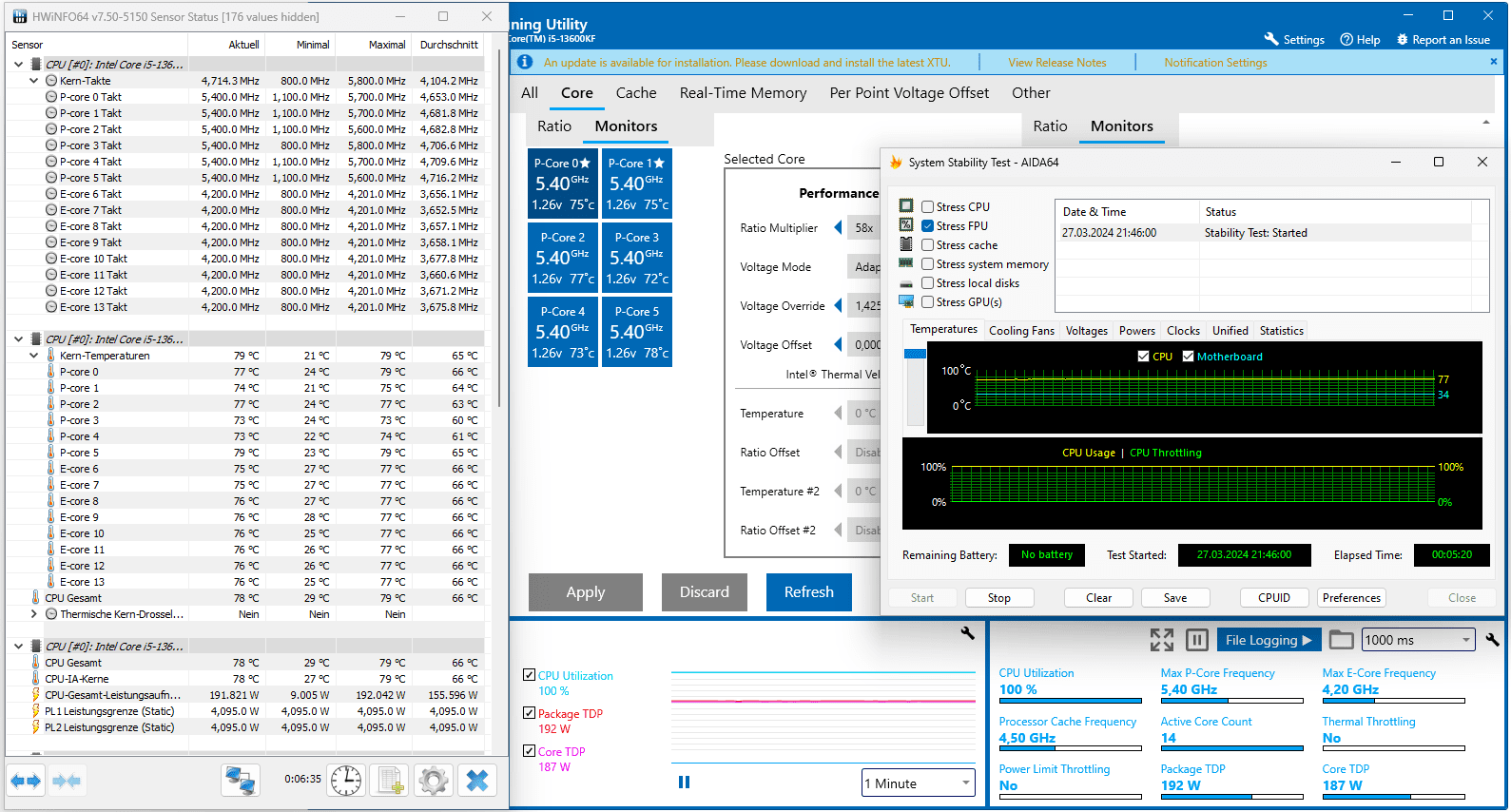Viewport: 1511px width, 812px height.
Task: Click Refresh button in XTU
Action: point(809,591)
